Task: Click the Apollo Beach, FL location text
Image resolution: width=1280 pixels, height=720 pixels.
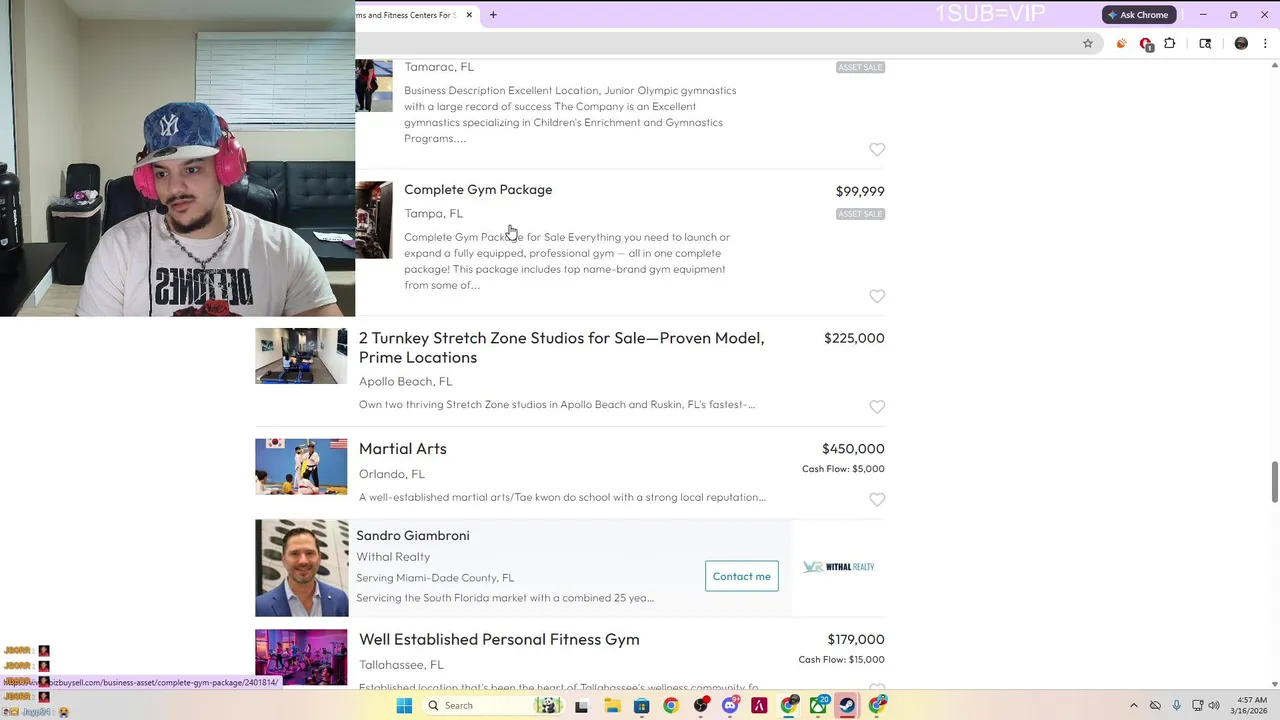Action: point(406,382)
